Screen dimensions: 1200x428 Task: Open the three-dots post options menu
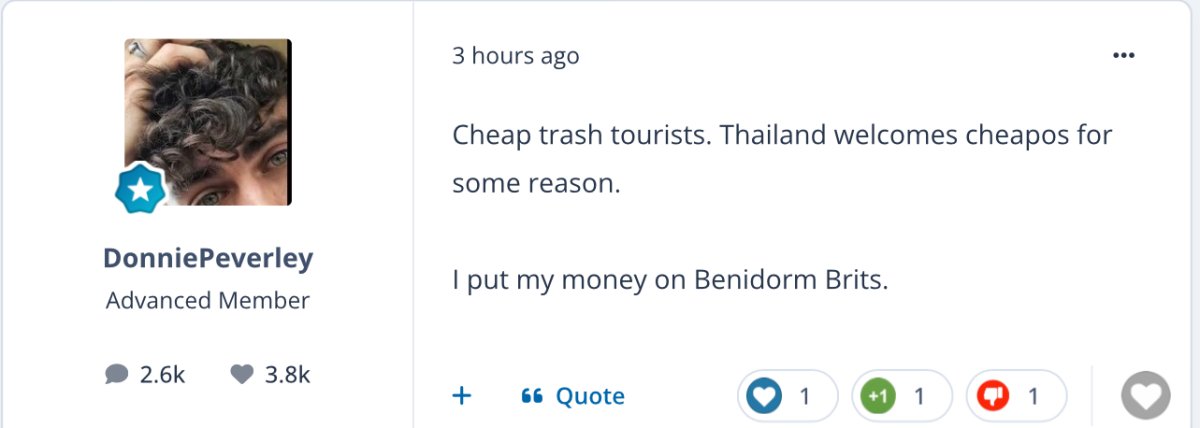(1124, 56)
